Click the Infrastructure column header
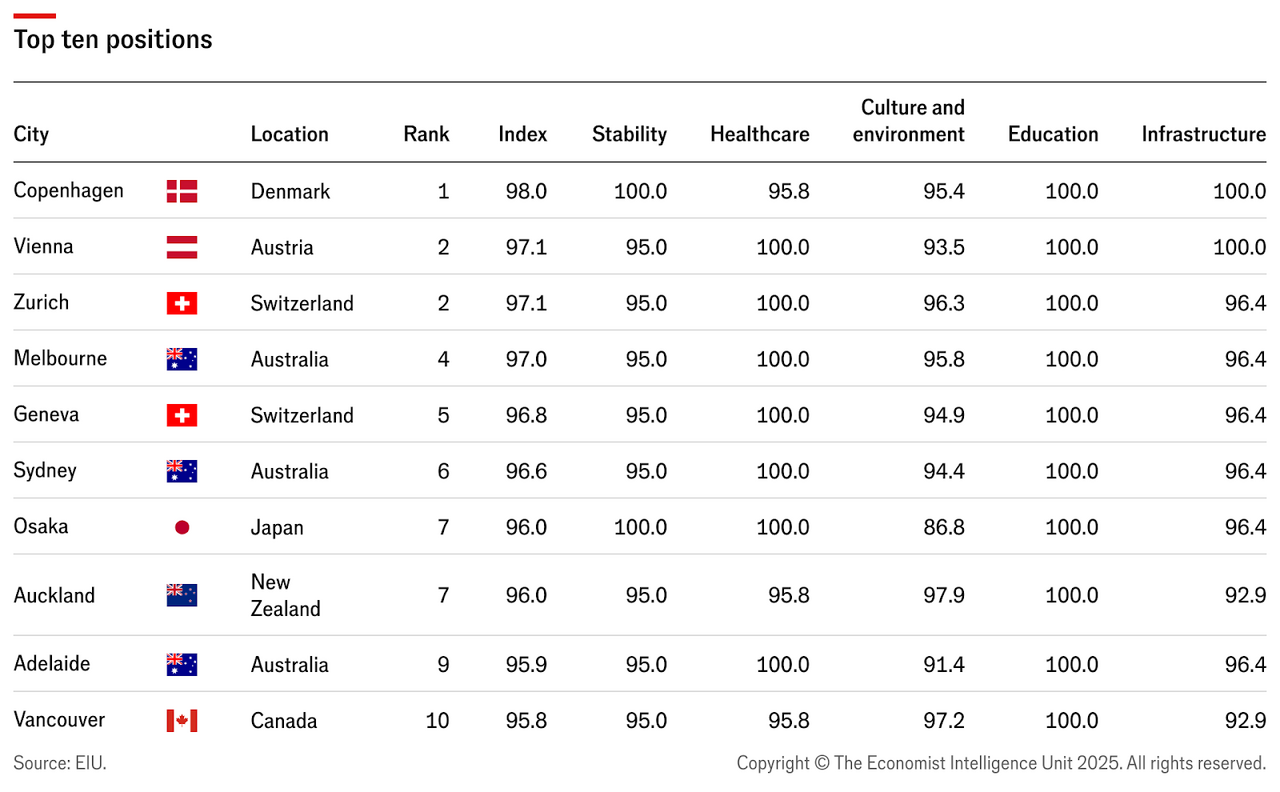Image resolution: width=1280 pixels, height=792 pixels. point(1203,134)
